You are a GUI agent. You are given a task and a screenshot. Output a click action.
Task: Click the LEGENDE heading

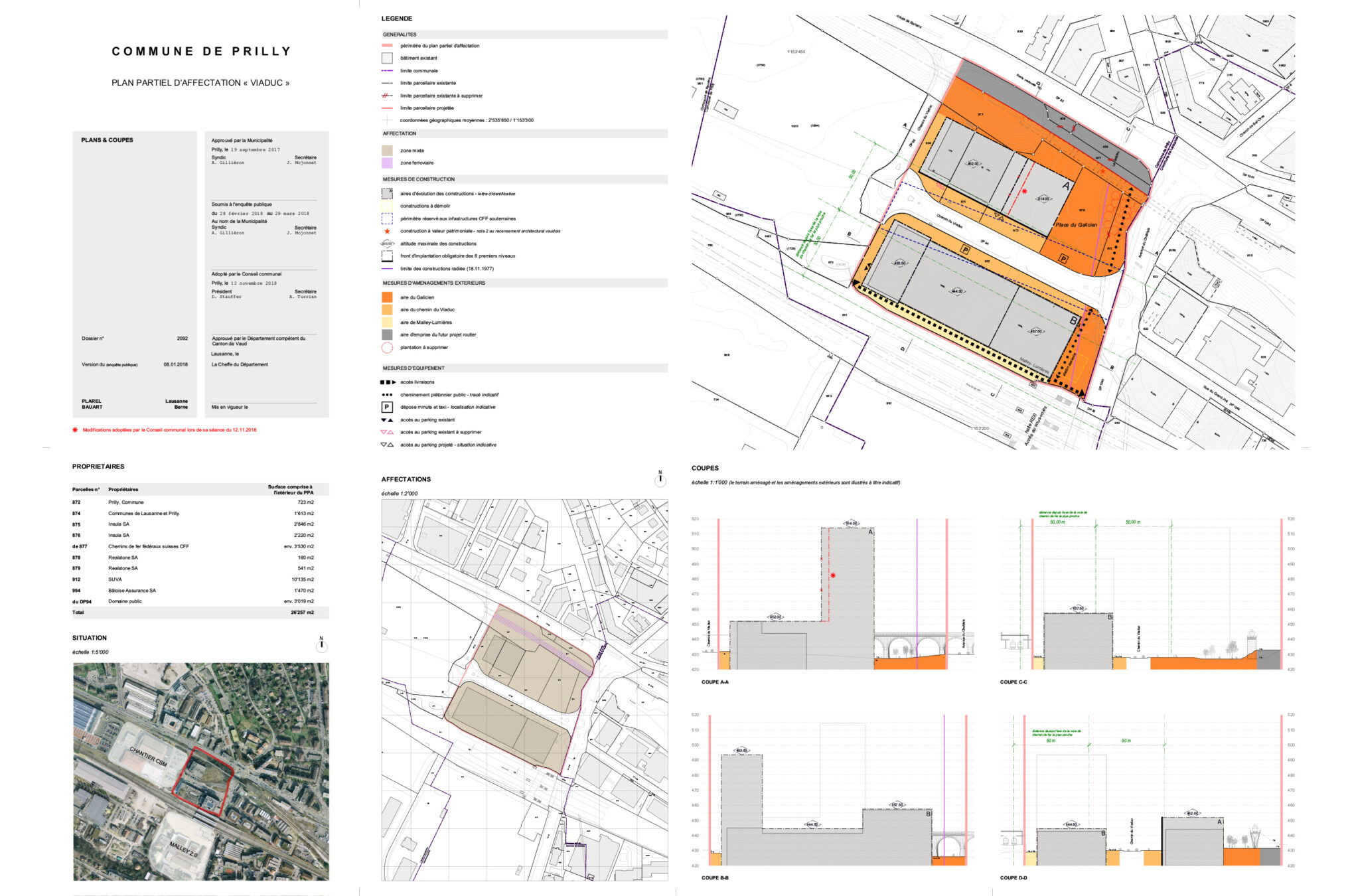[397, 19]
